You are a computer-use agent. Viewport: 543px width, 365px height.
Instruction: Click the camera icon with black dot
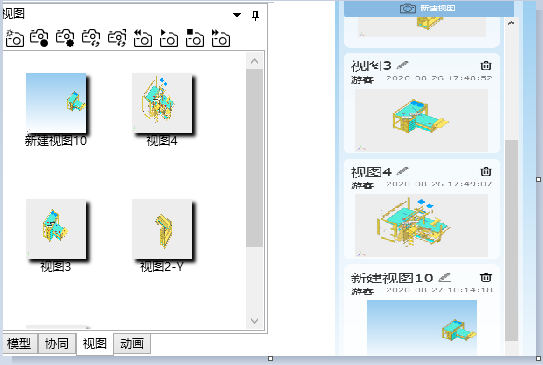[39, 38]
